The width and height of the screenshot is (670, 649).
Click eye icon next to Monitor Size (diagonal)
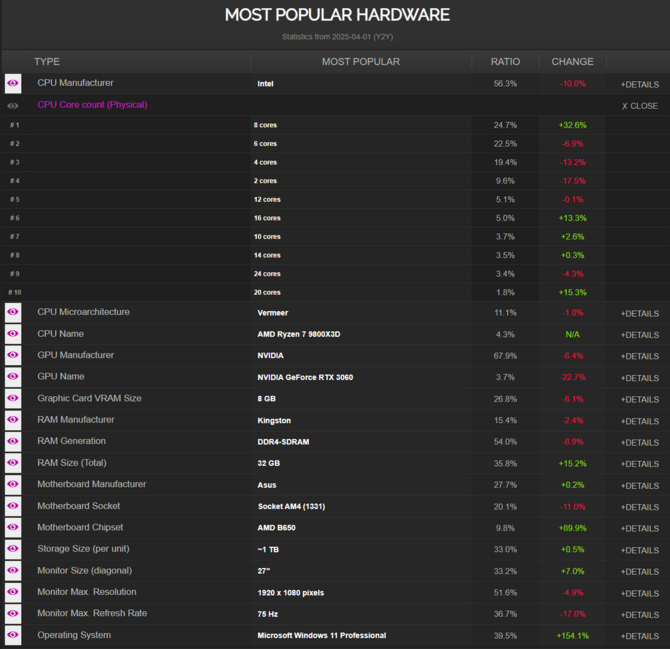coord(13,571)
